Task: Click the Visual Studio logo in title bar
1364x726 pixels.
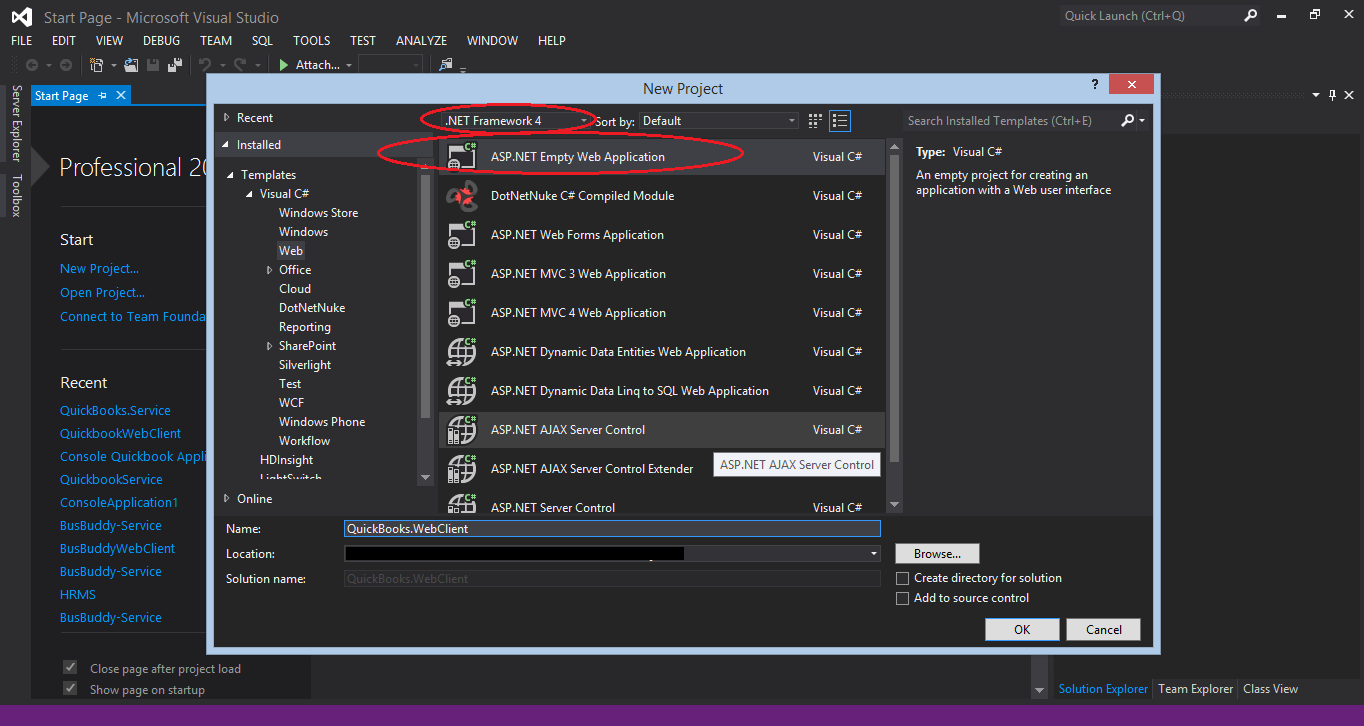Action: point(21,17)
